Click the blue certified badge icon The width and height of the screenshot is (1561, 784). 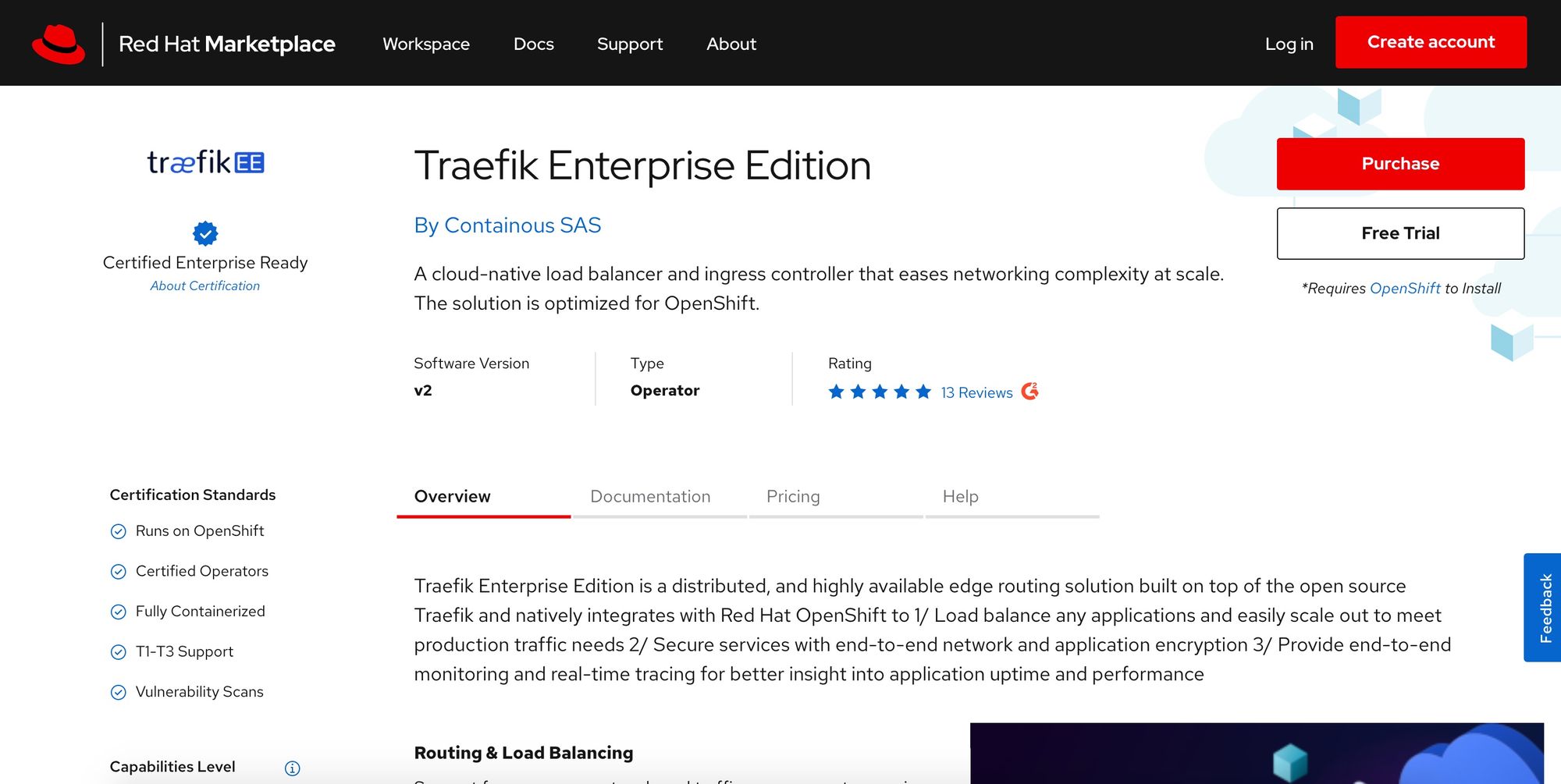pyautogui.click(x=205, y=233)
